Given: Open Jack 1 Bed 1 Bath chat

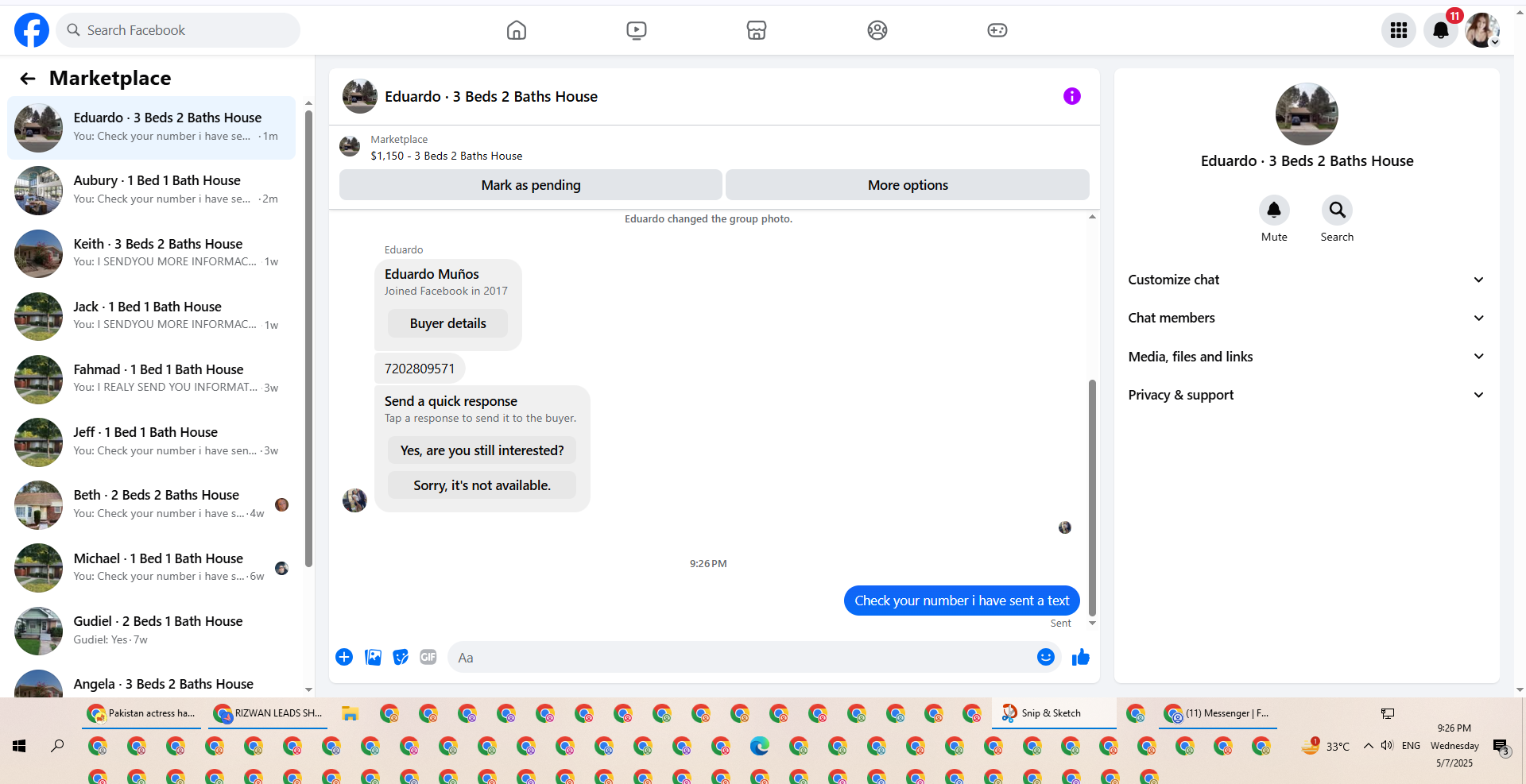Looking at the screenshot, I should coord(151,315).
